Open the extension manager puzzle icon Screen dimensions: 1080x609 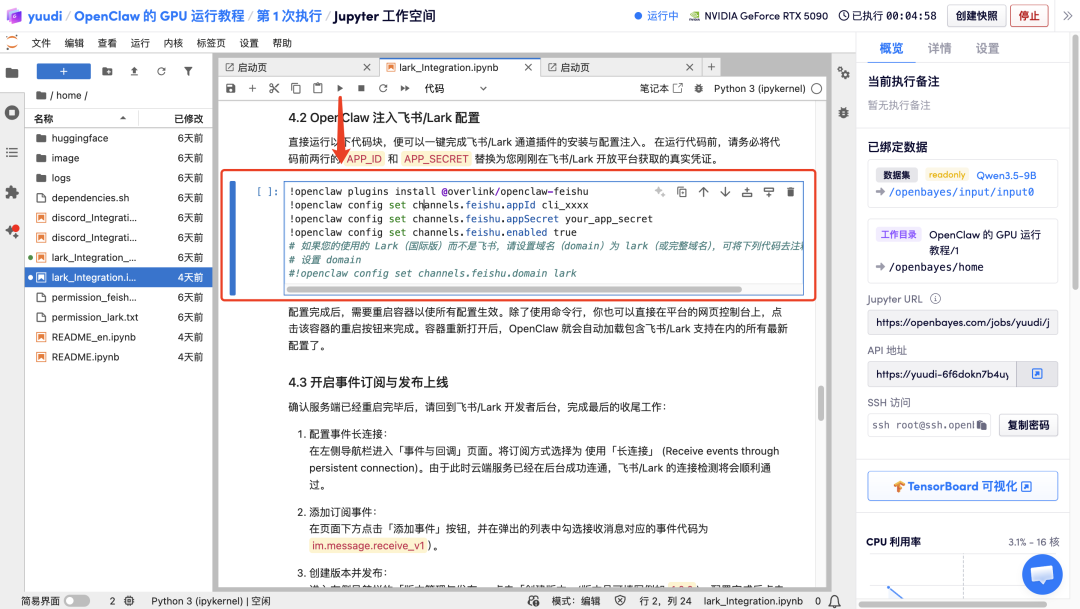tap(12, 192)
